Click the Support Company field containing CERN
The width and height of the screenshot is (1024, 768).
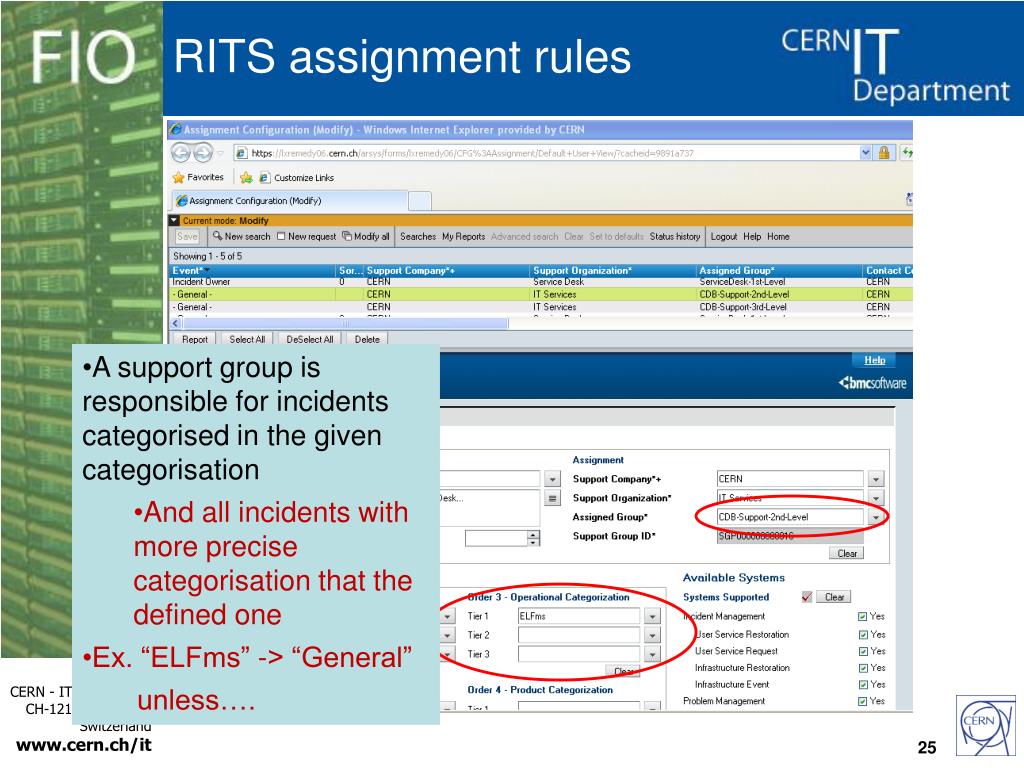pyautogui.click(x=790, y=479)
